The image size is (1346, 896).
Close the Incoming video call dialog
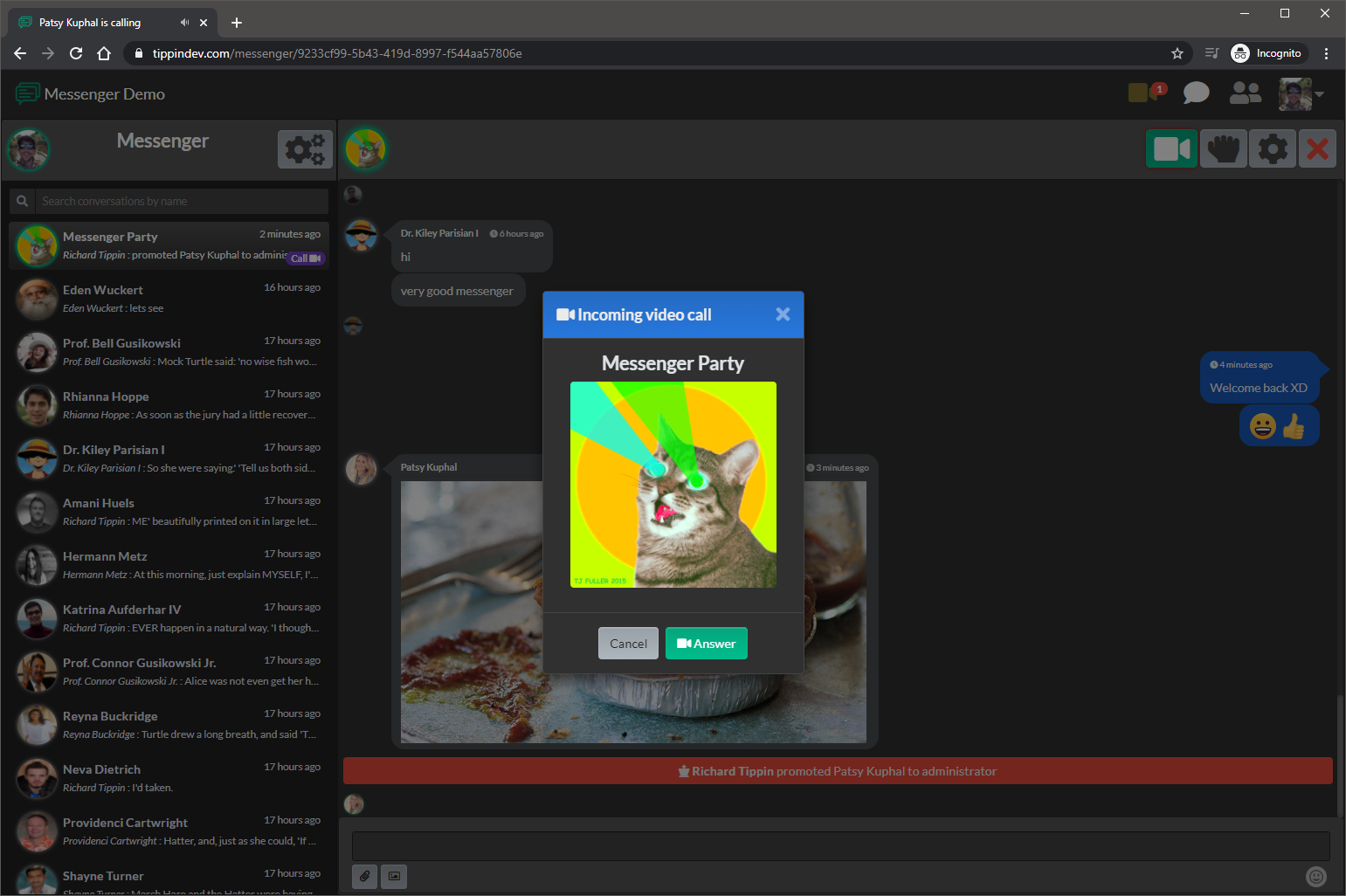pyautogui.click(x=783, y=314)
